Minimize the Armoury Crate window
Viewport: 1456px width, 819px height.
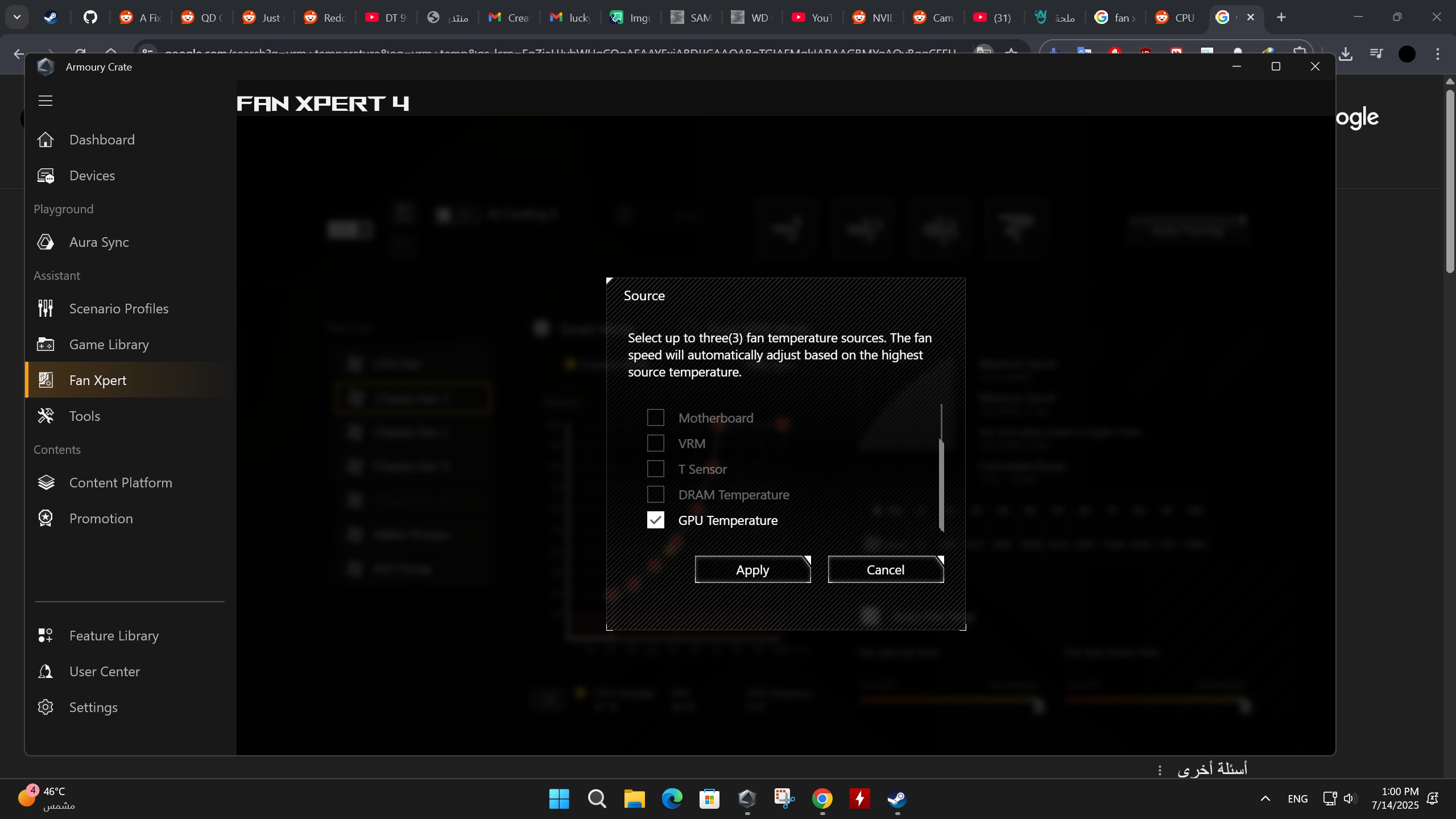point(1236,67)
